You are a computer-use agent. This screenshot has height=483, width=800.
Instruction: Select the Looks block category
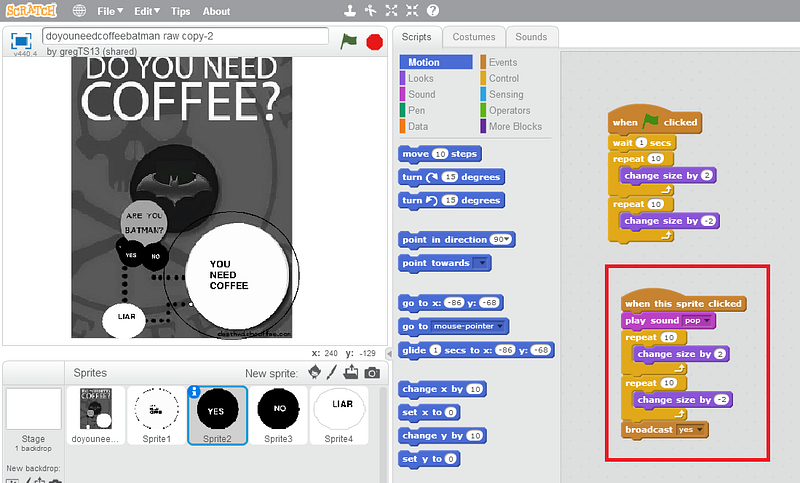417,78
